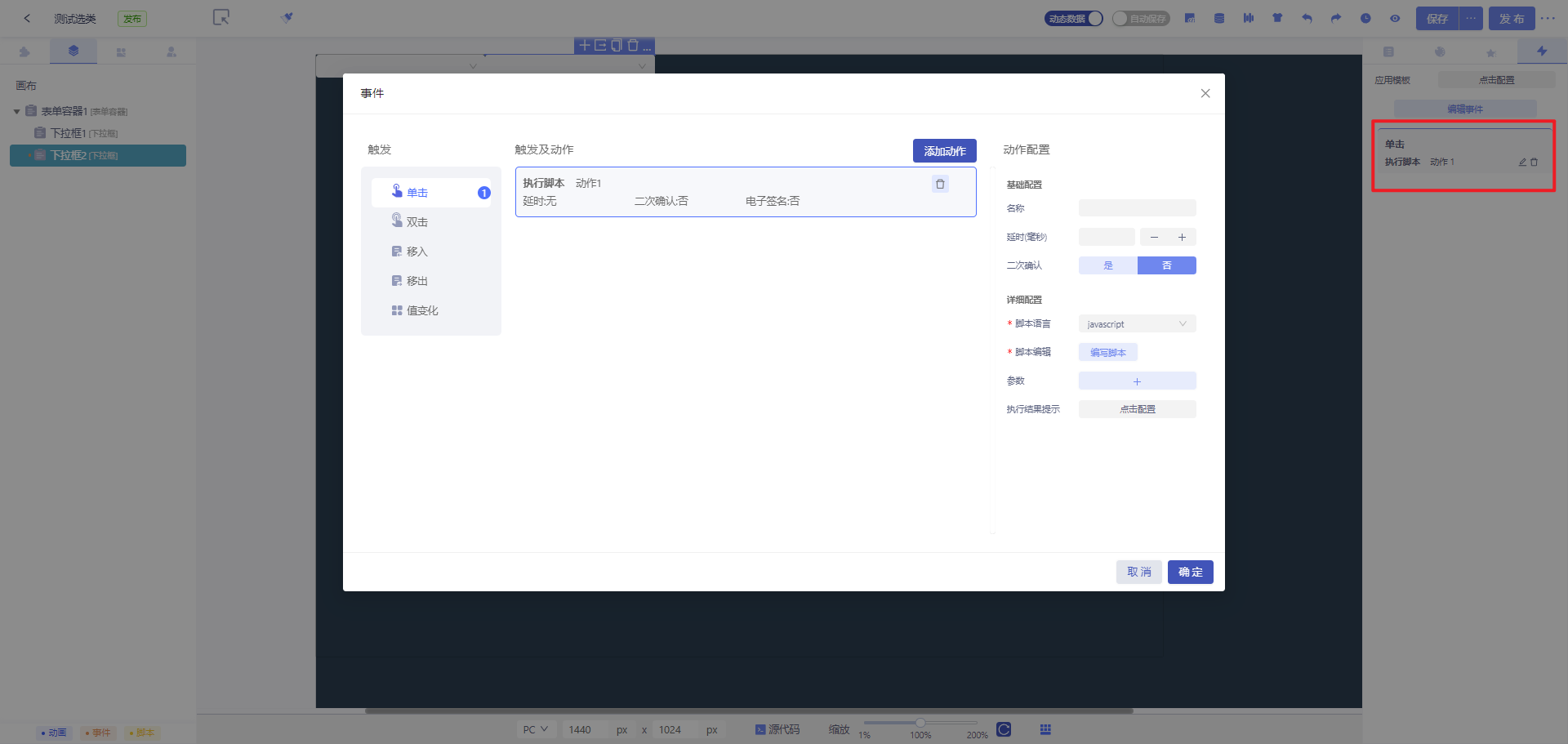1568x744 pixels.
Task: Open the components puzzle-piece tab
Action: (24, 51)
